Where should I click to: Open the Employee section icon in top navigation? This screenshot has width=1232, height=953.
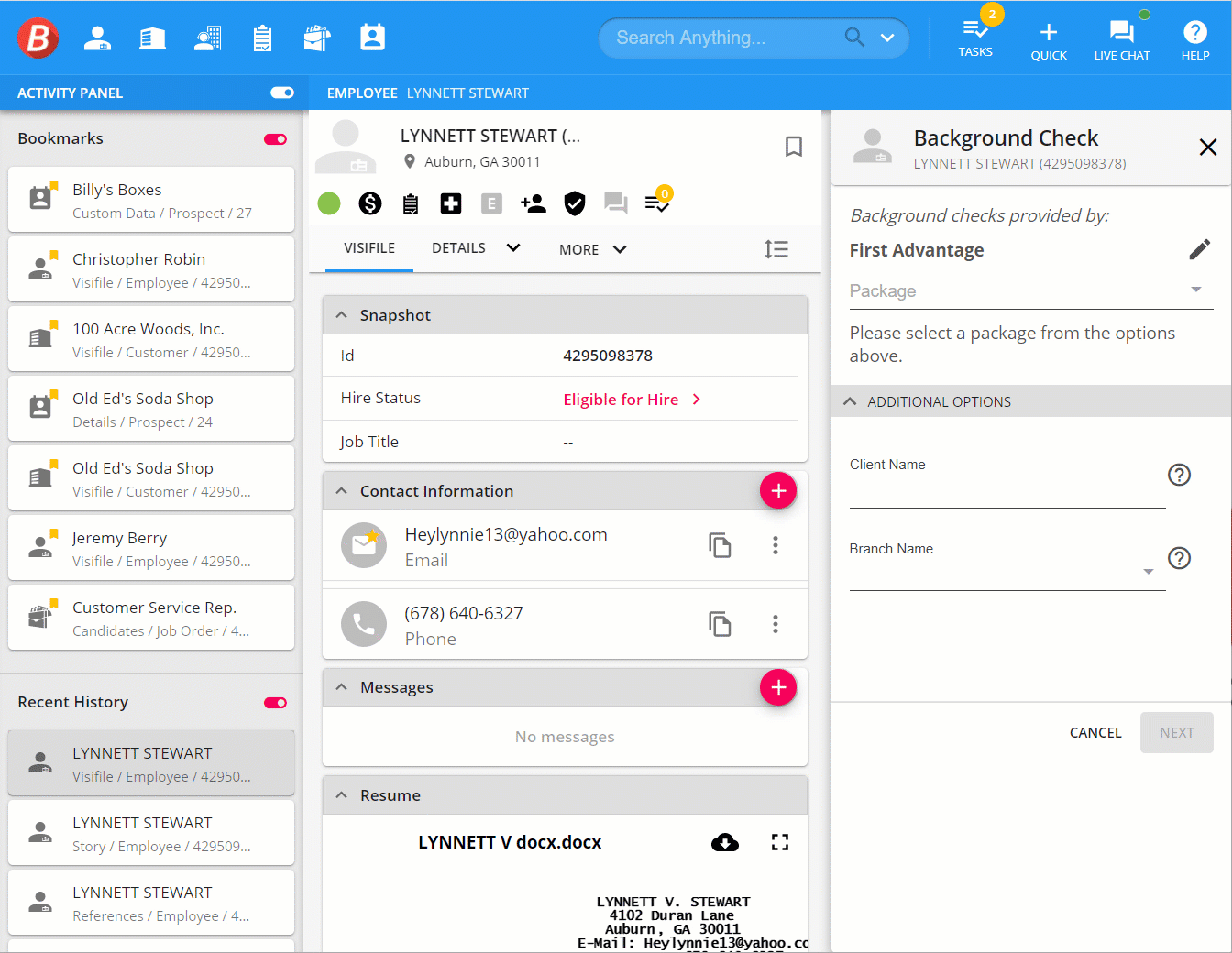[97, 38]
